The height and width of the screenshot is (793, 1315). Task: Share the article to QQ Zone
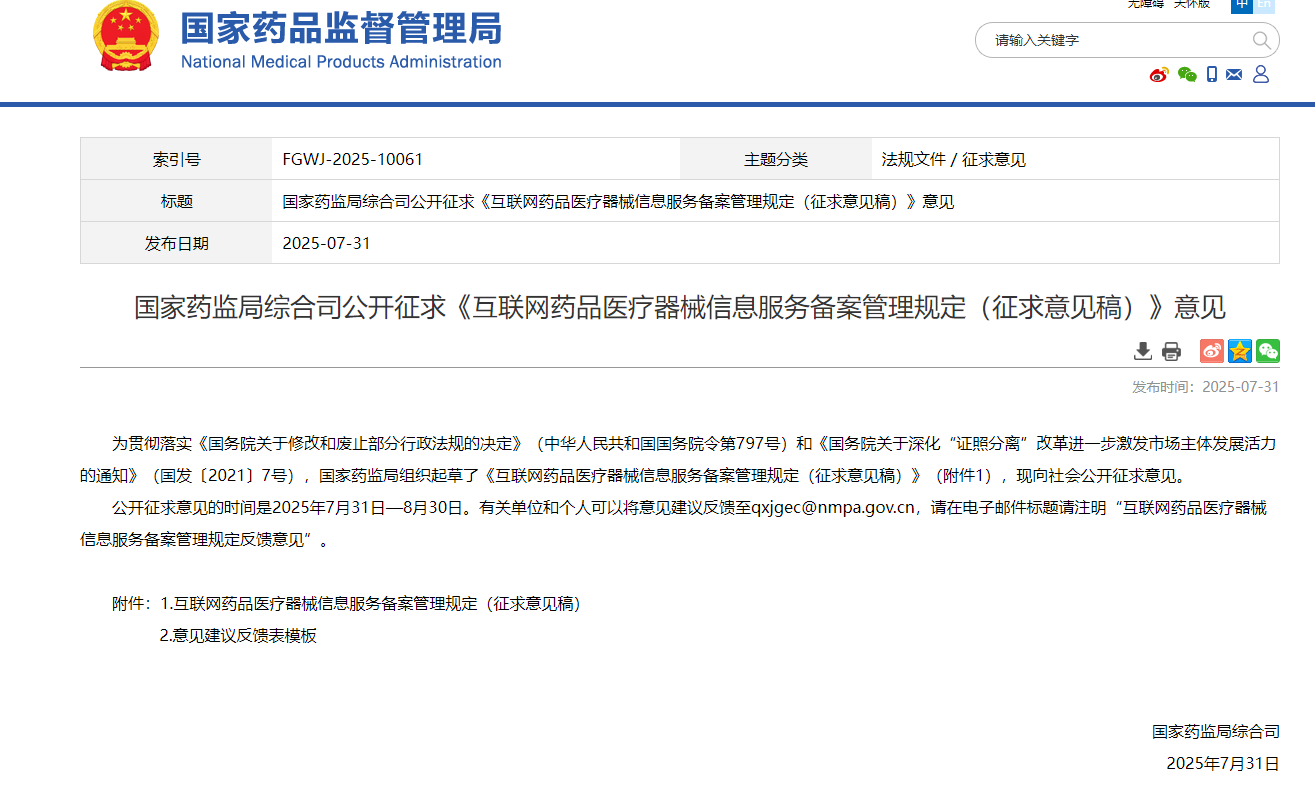tap(1240, 351)
